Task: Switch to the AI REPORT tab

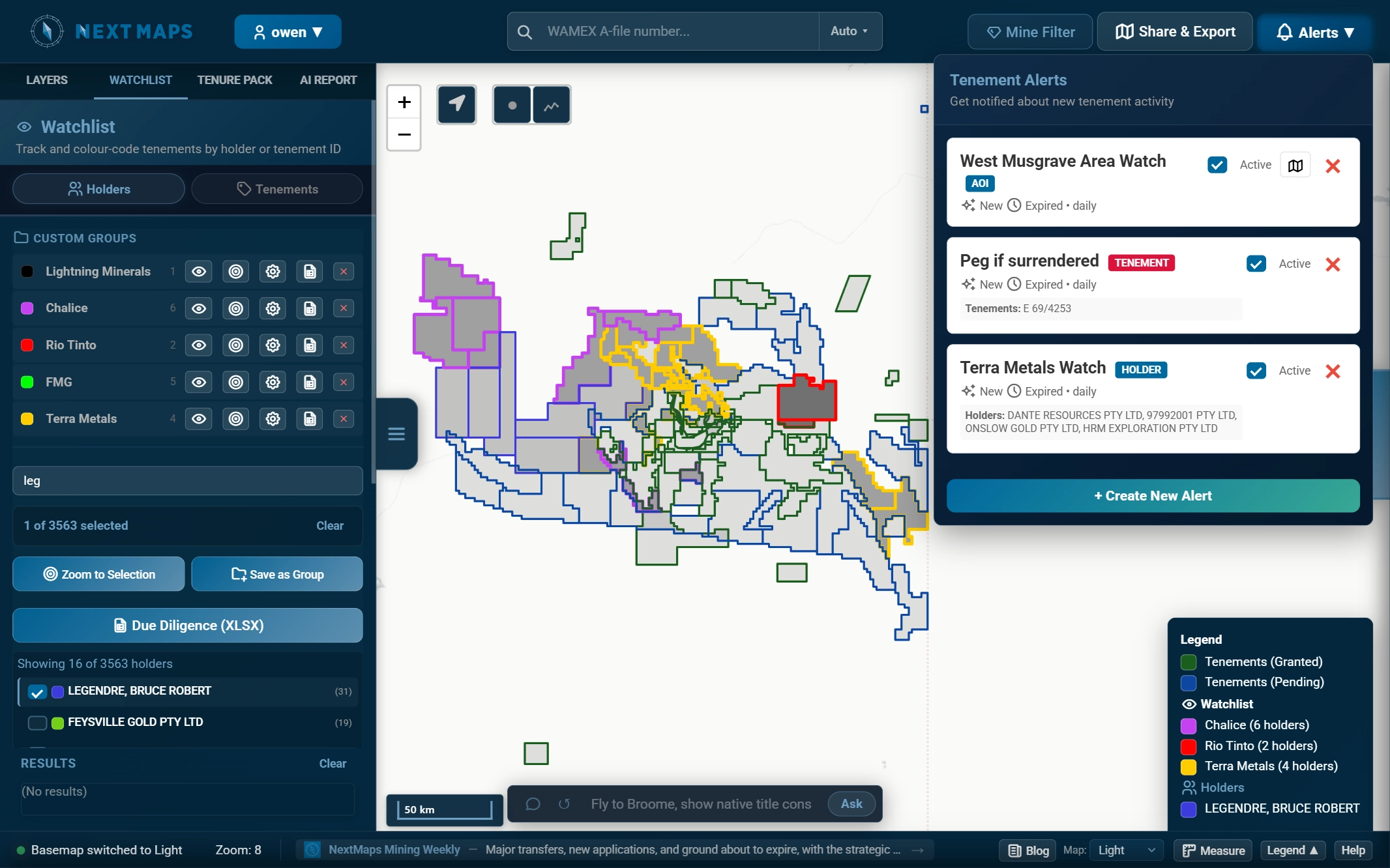Action: click(x=329, y=80)
